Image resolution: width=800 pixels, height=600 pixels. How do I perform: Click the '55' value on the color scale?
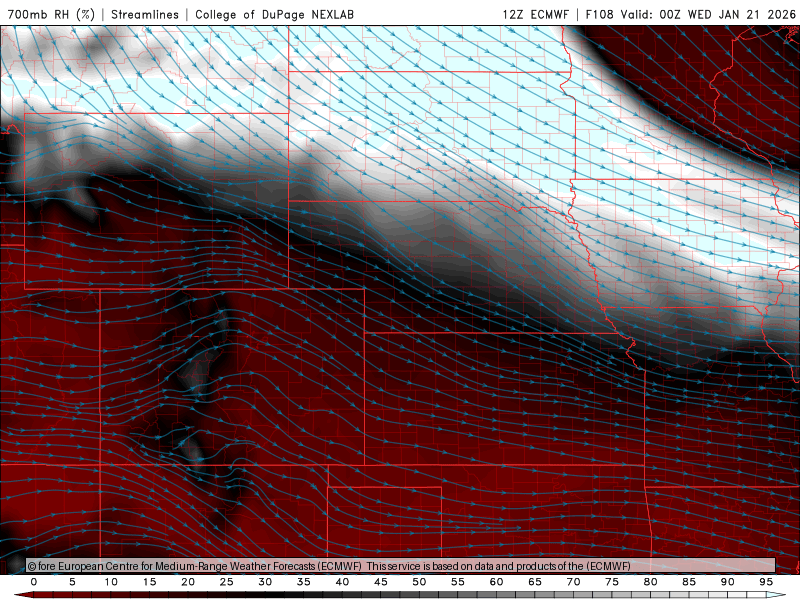458,582
